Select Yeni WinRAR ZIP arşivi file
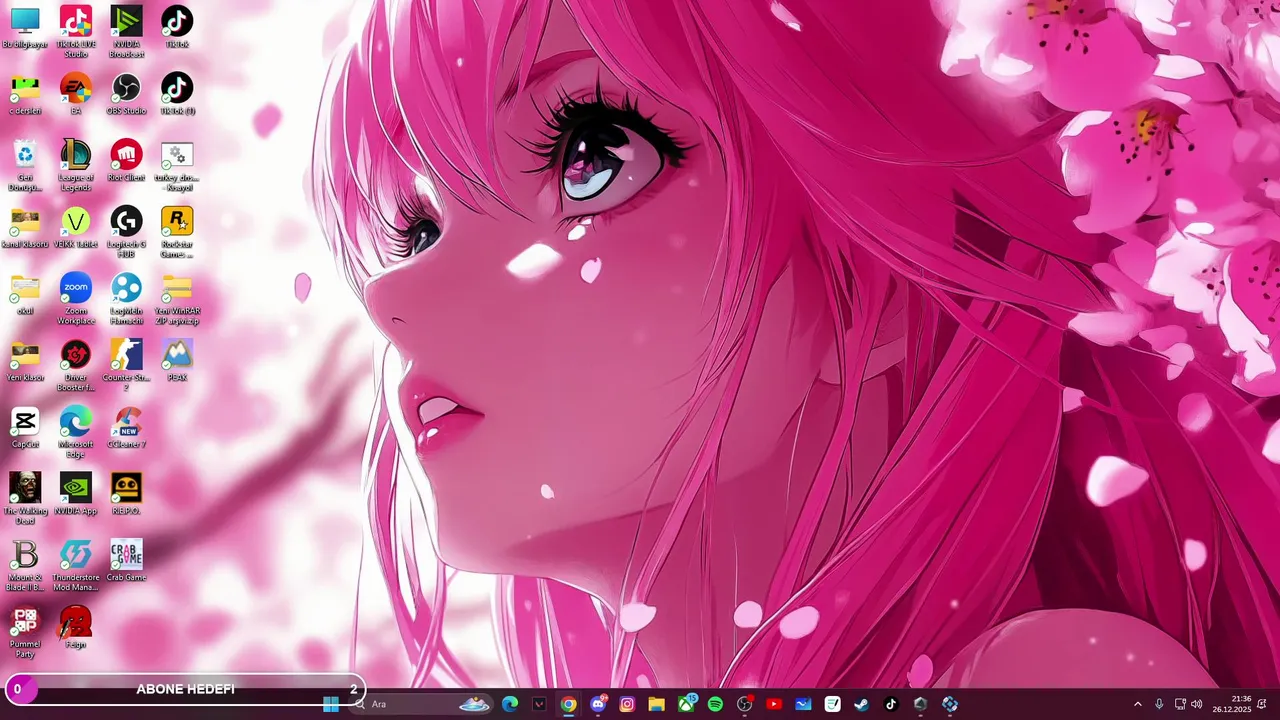Image resolution: width=1280 pixels, height=720 pixels. 177,299
